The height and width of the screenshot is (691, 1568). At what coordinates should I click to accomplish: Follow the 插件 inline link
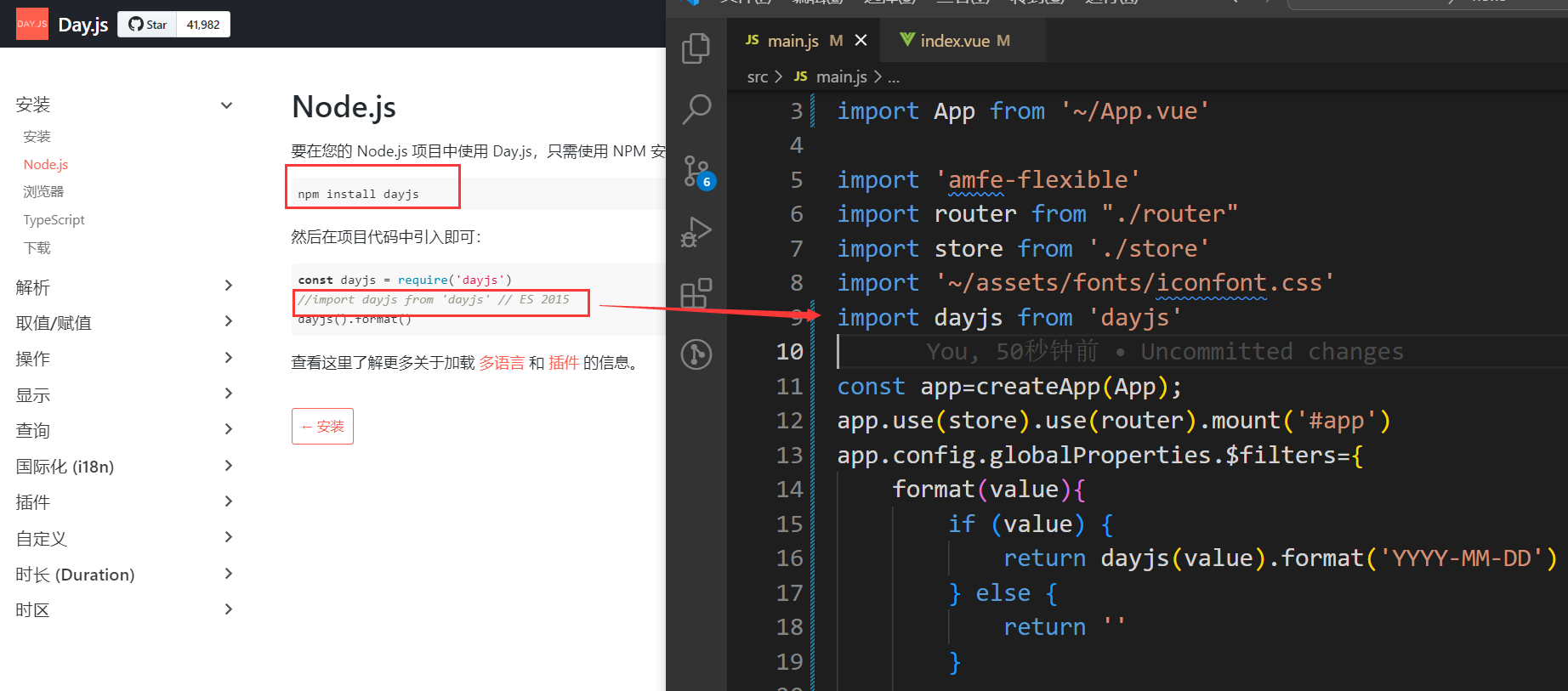(x=564, y=363)
